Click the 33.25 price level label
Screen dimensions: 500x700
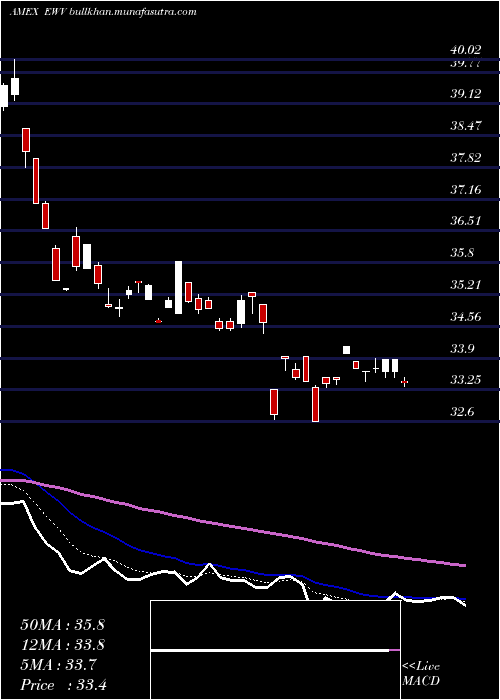465,380
